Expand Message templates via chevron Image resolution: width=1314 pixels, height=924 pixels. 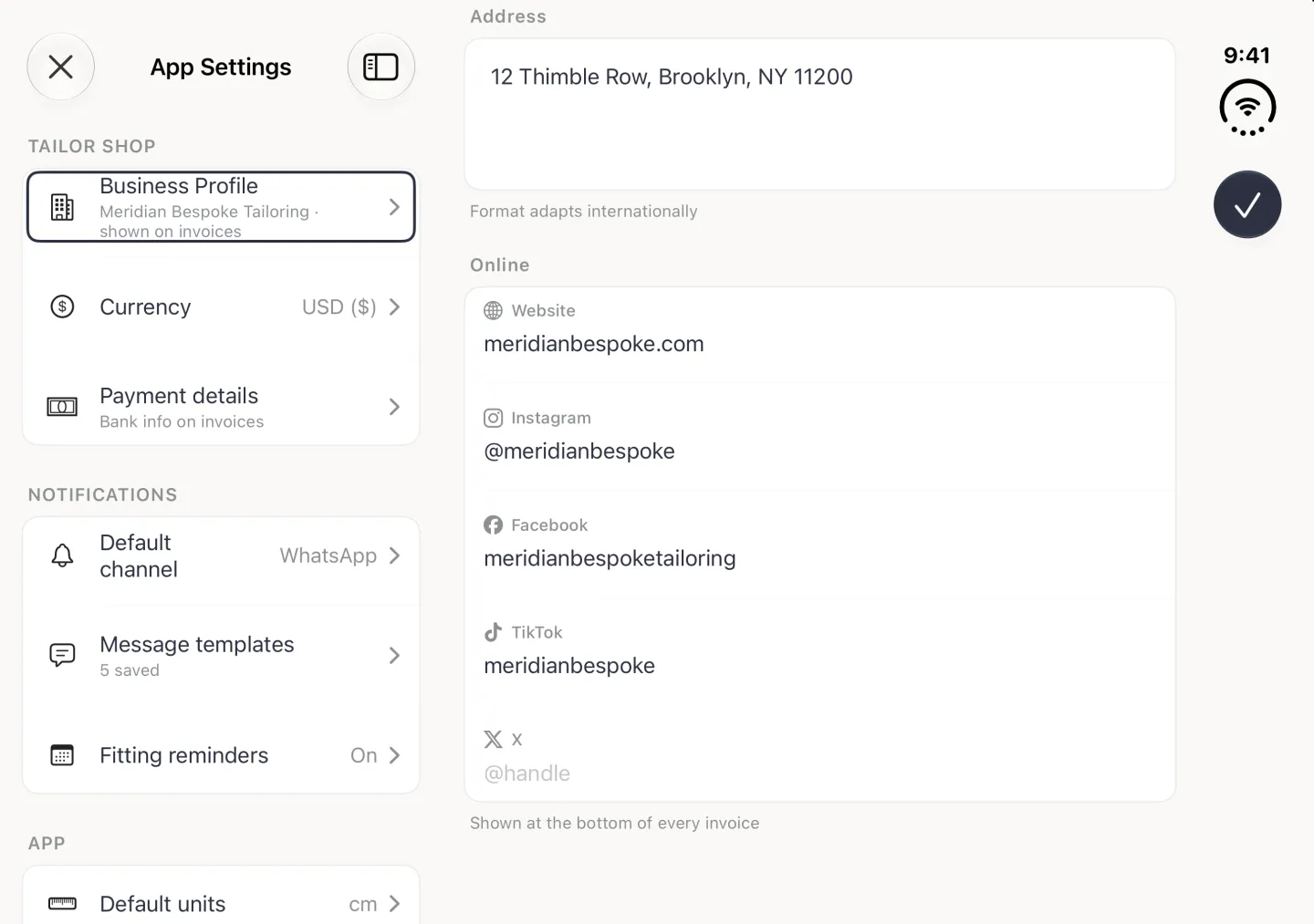click(x=394, y=655)
